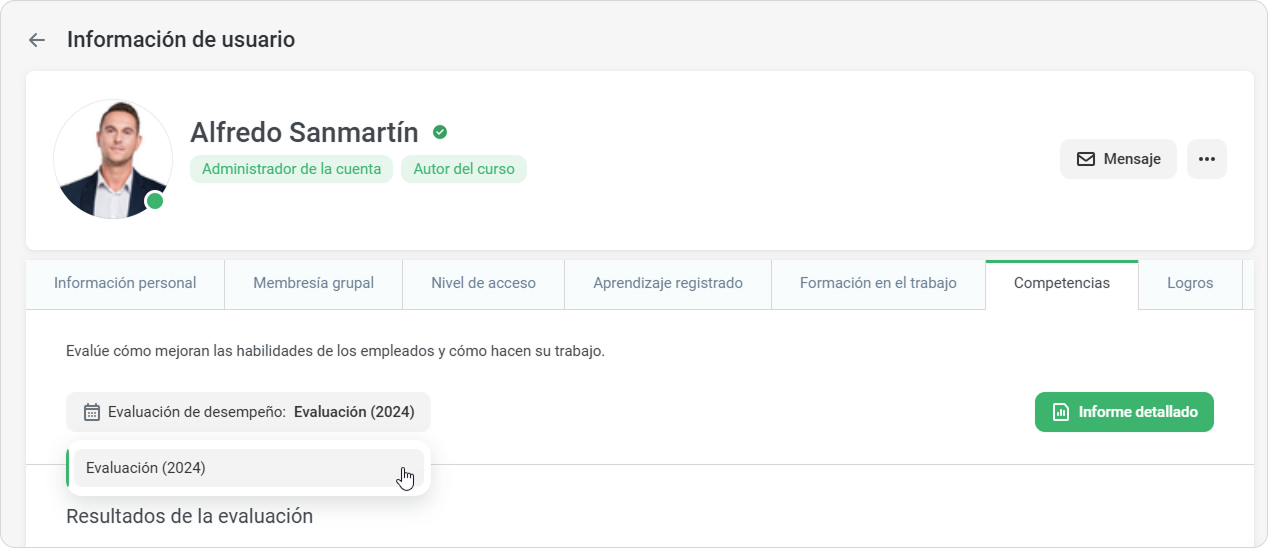
Task: Click the calendar icon in evaluation selector
Action: coord(92,412)
